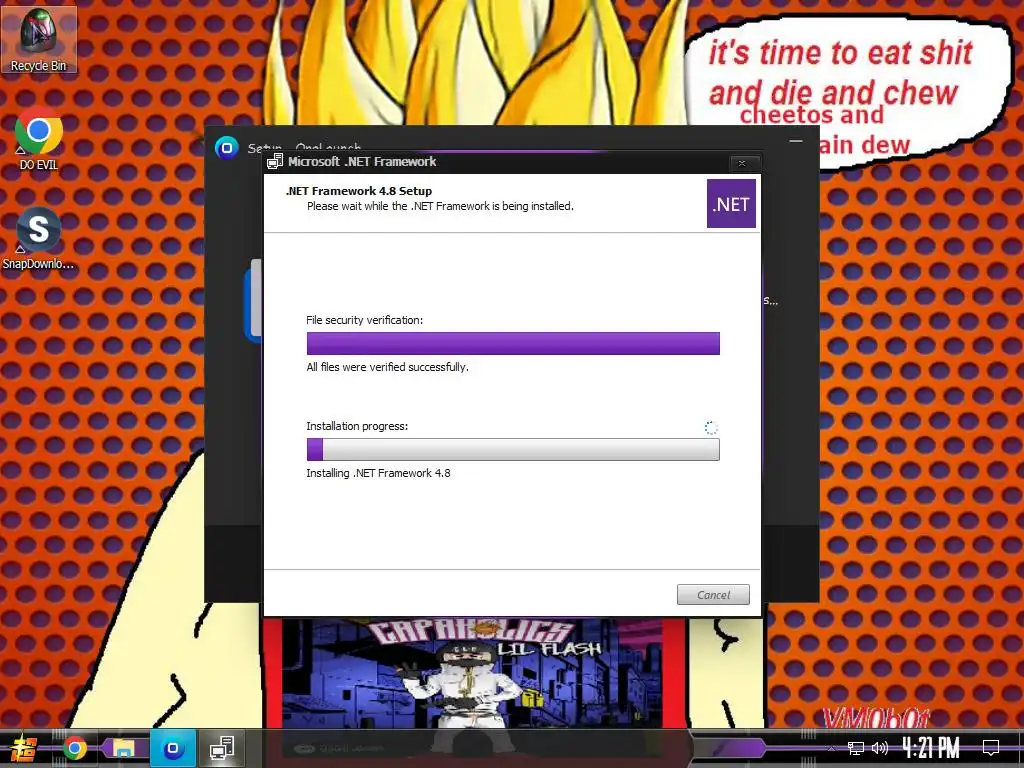This screenshot has width=1024, height=768.
Task: Close the Microsoft .NET Framework dialog
Action: tap(742, 163)
